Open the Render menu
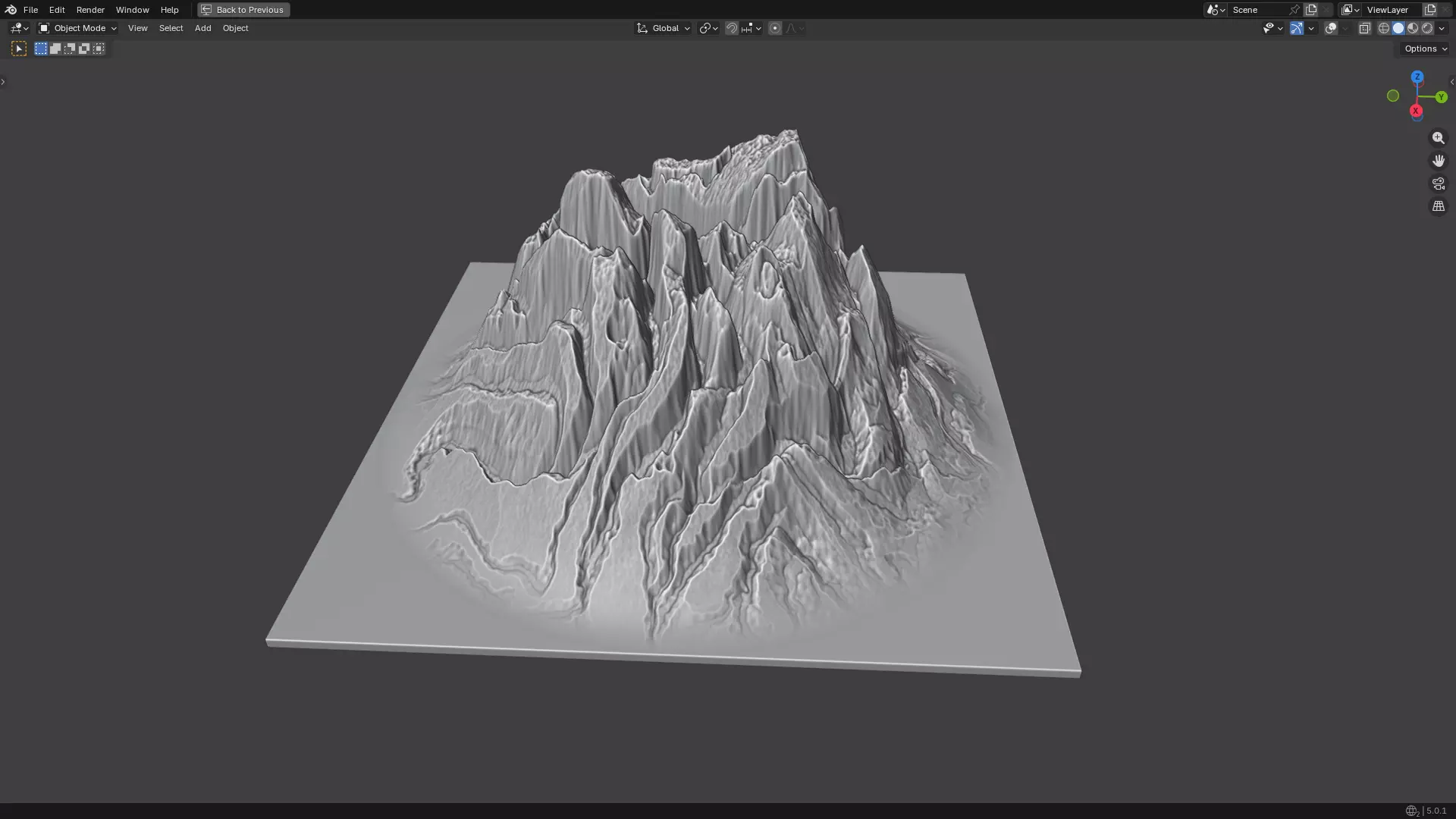The image size is (1456, 819). (x=90, y=10)
